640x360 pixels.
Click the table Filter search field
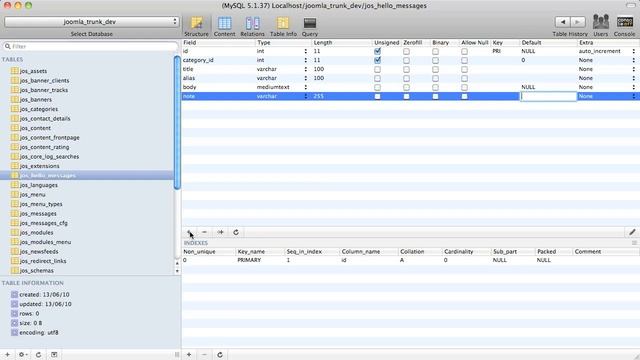pyautogui.click(x=91, y=47)
